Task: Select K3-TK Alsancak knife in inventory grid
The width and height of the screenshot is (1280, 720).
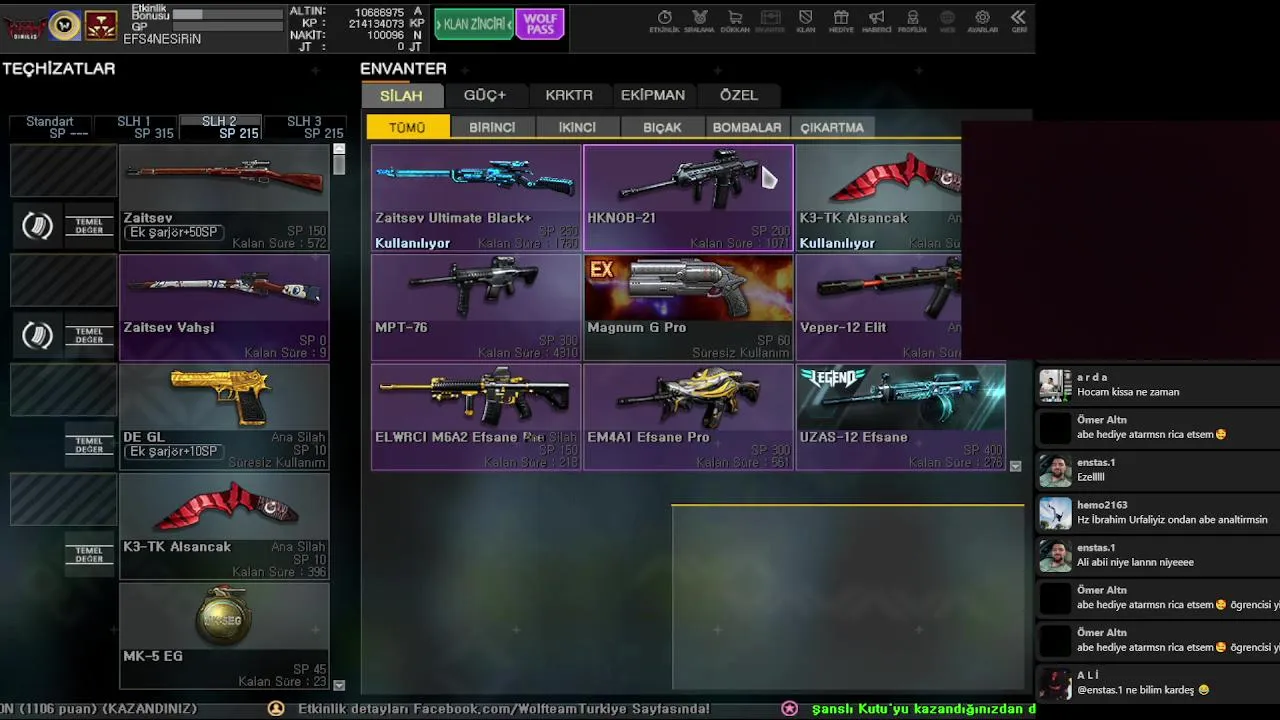Action: [x=878, y=198]
